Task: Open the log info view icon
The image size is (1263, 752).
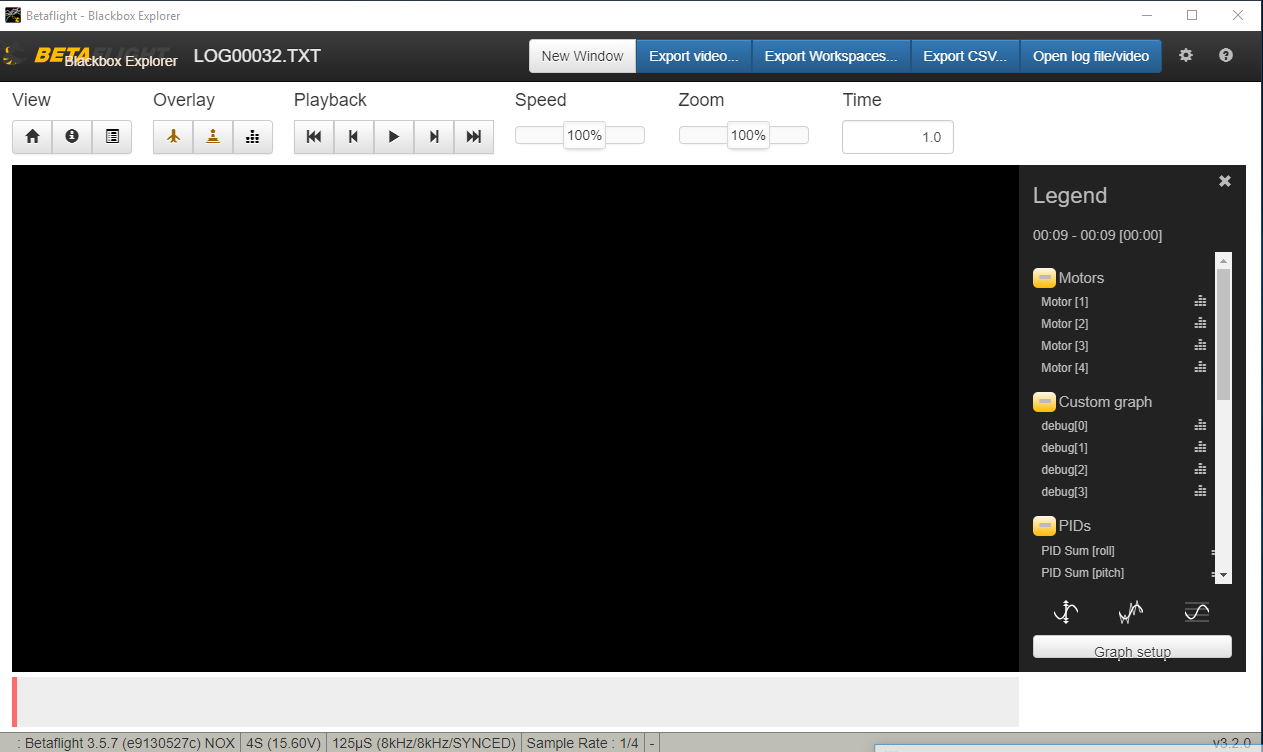Action: pyautogui.click(x=71, y=136)
